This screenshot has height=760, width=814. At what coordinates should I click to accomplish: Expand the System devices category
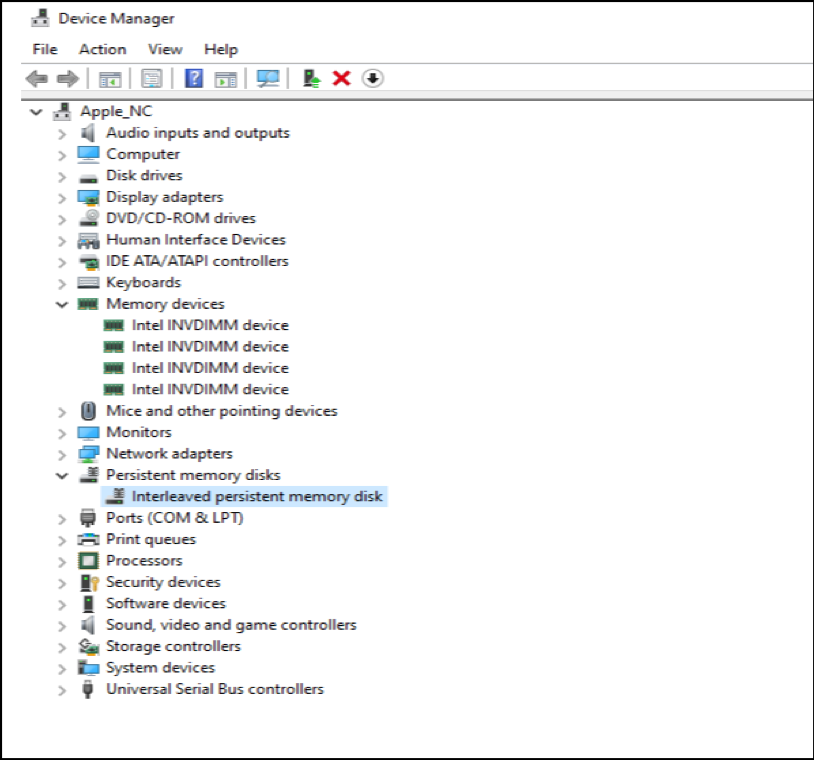click(62, 669)
